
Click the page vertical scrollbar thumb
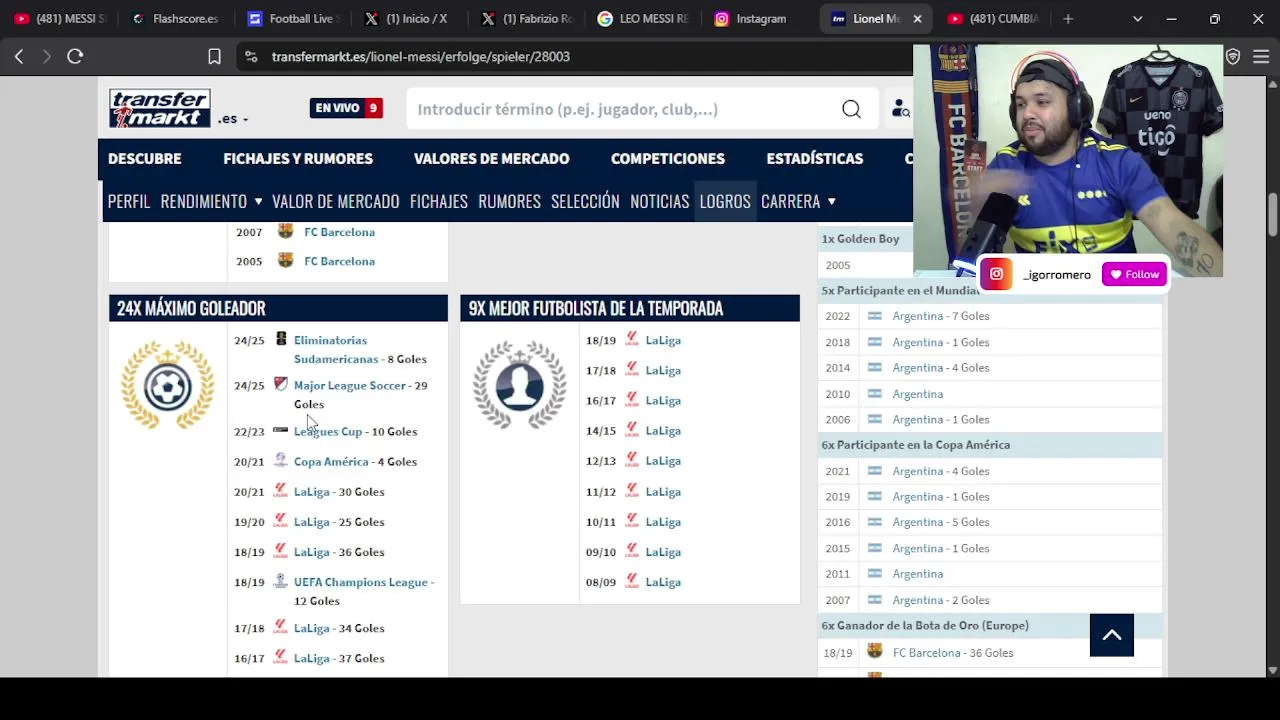click(x=1273, y=215)
